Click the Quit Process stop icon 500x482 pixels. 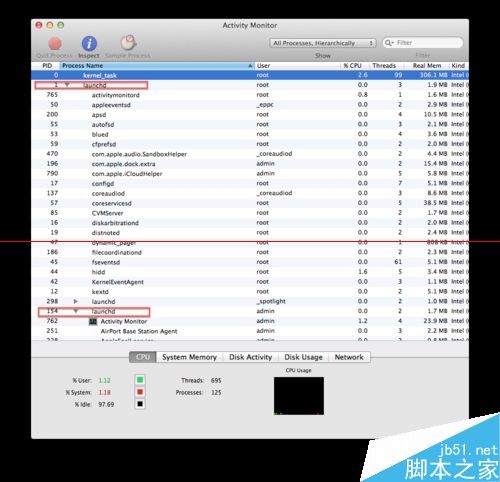coord(55,44)
